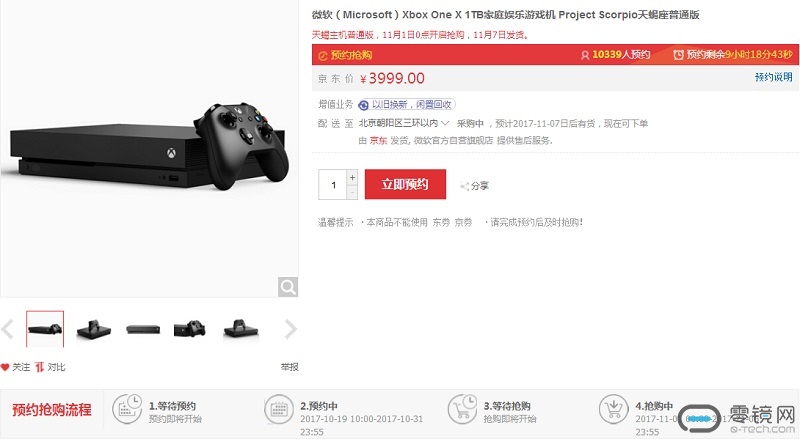The image size is (800, 439).
Task: Click the heart 关注 follow icon
Action: tap(5, 367)
